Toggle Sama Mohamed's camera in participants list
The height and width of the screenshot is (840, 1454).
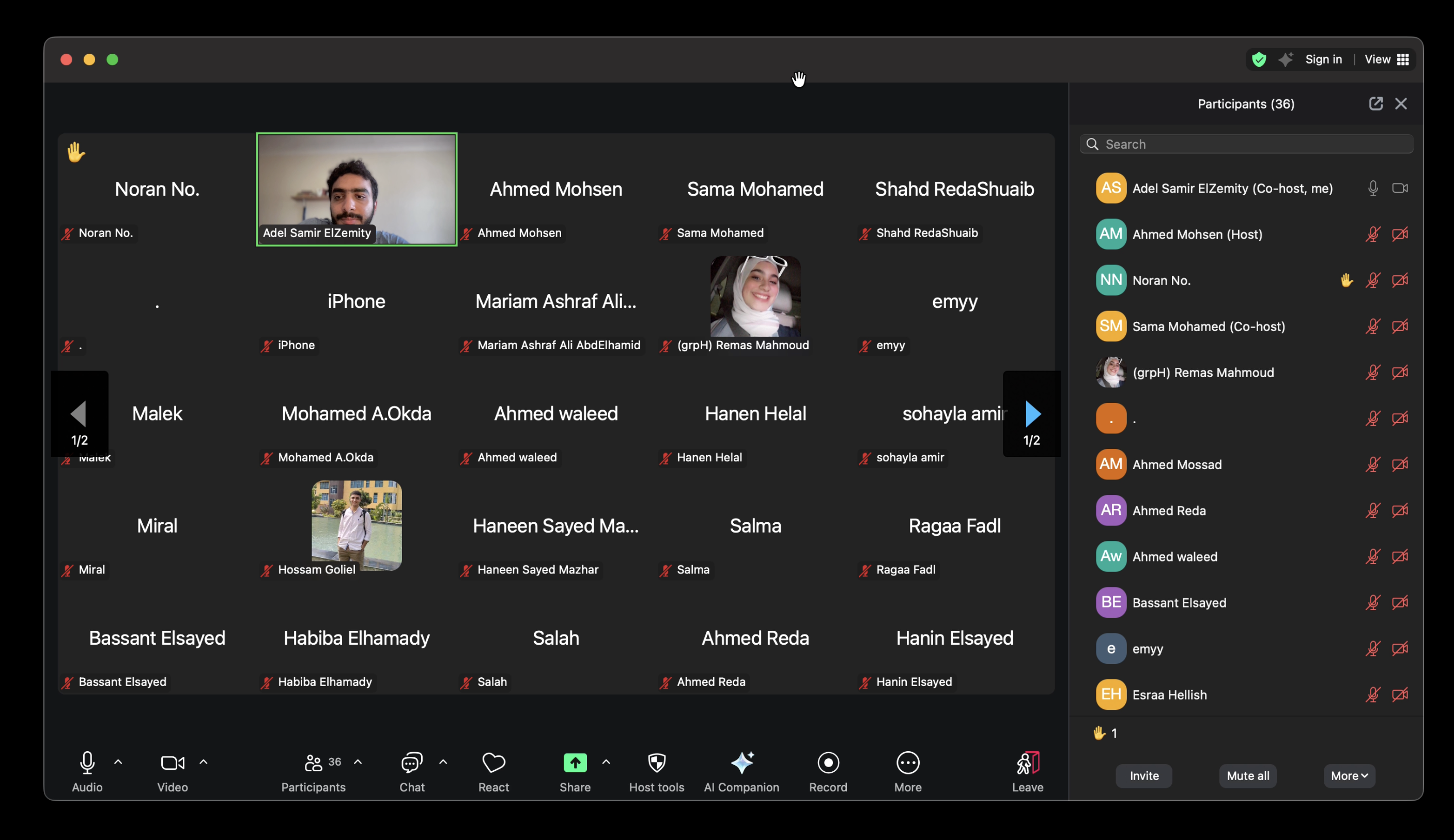coord(1400,326)
